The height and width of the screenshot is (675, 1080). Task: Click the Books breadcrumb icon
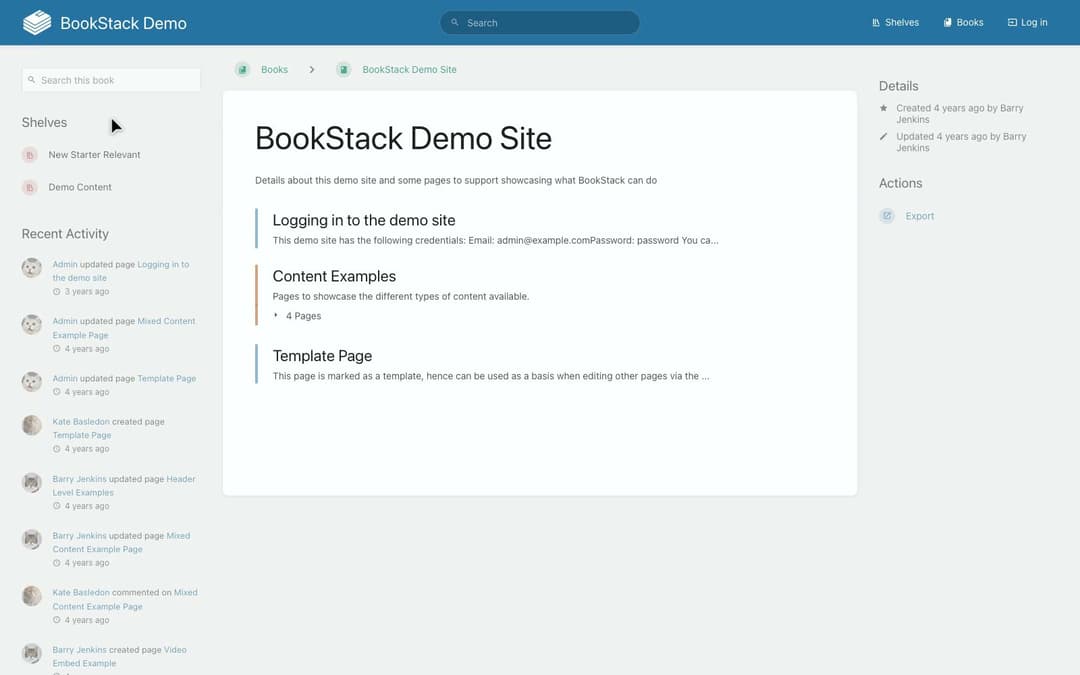(242, 70)
